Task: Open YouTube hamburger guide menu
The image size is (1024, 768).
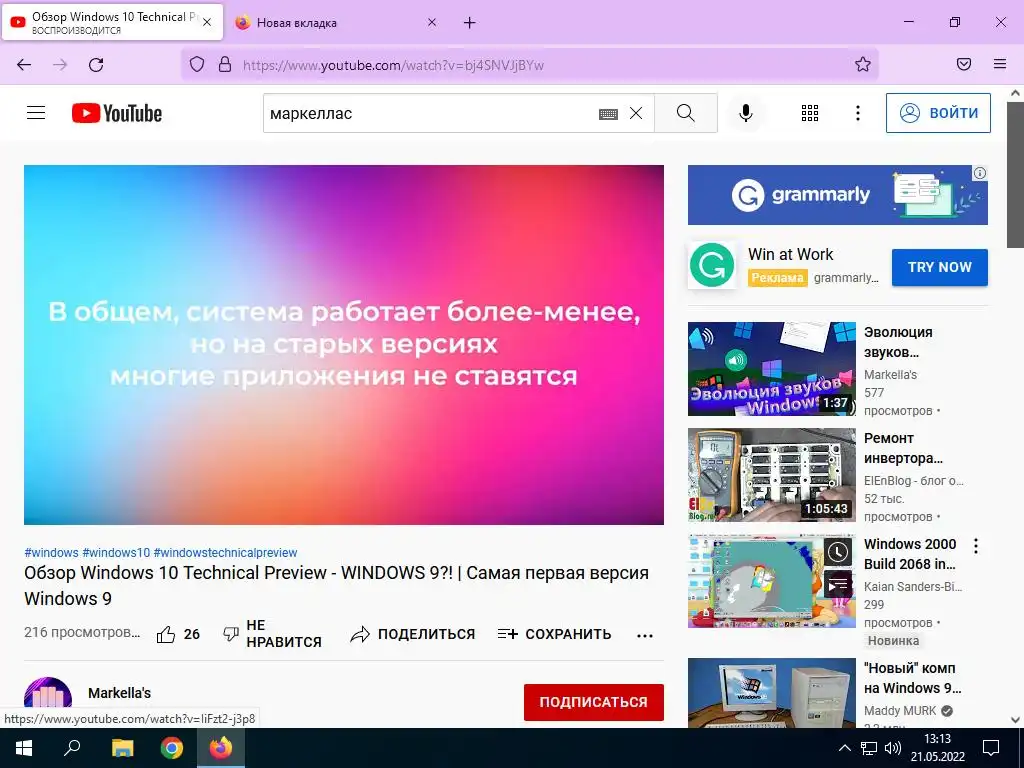Action: point(36,113)
